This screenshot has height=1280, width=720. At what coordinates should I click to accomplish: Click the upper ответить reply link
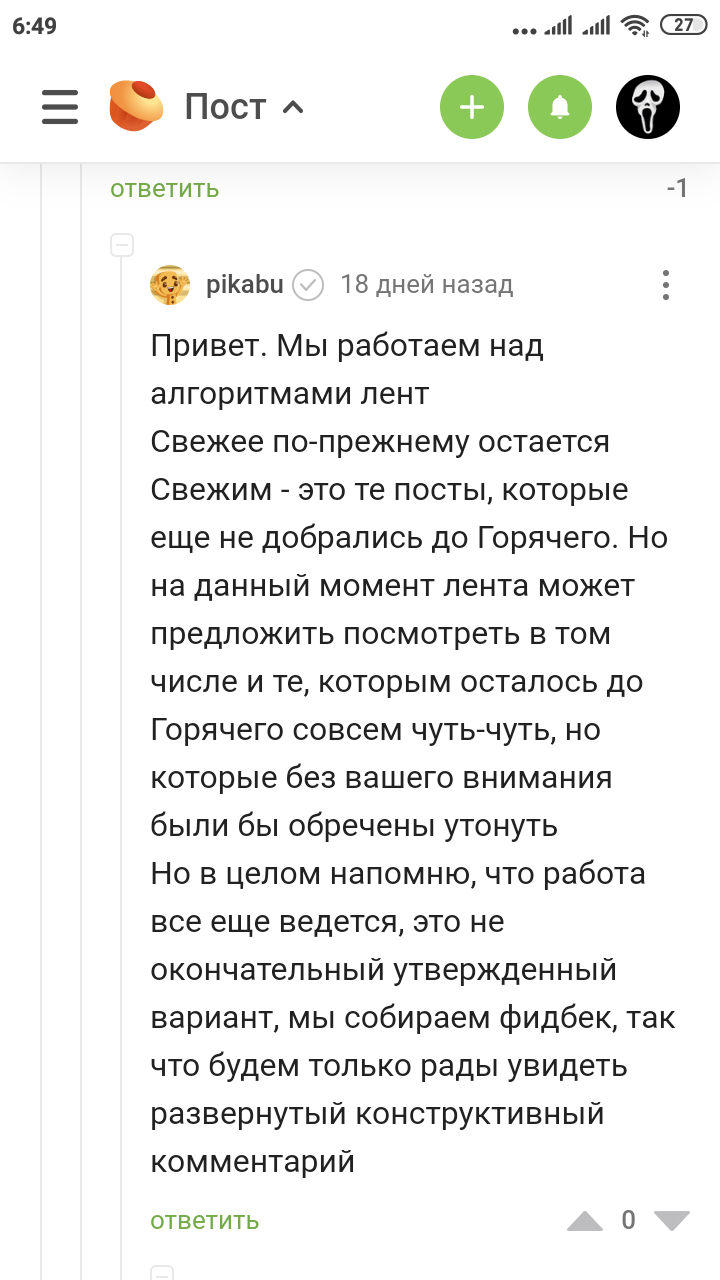click(164, 189)
